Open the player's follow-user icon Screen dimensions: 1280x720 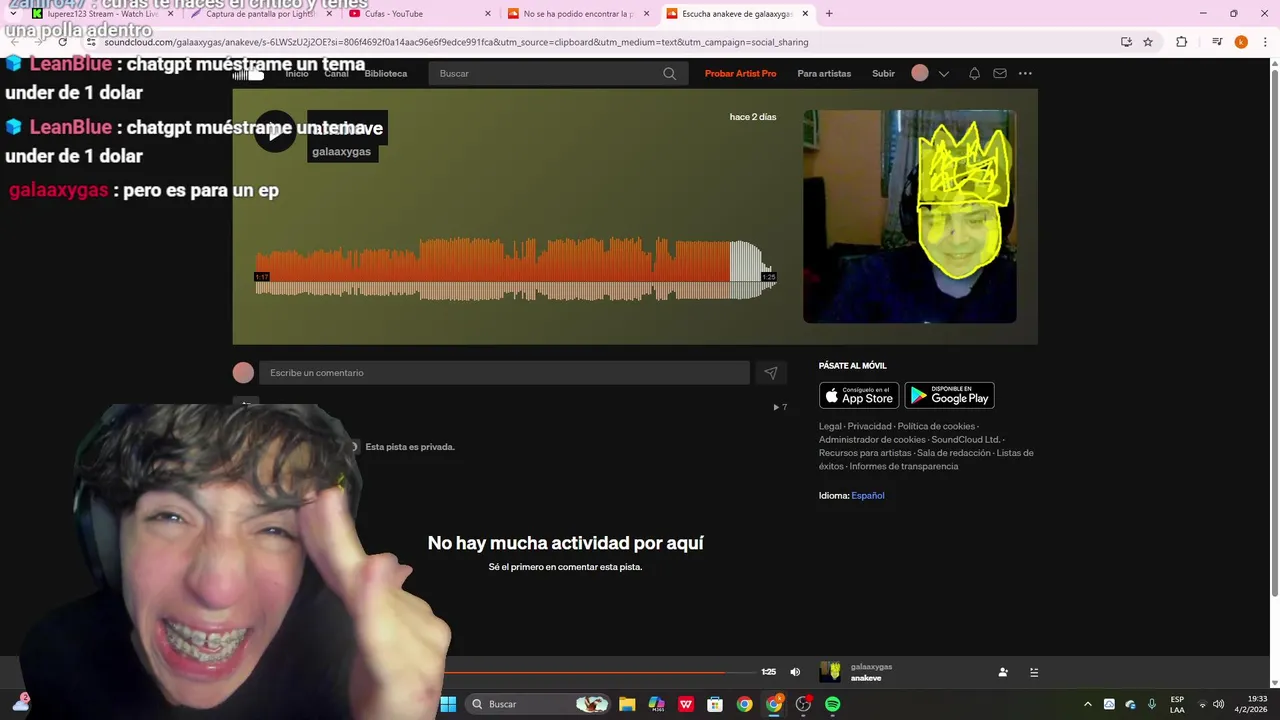tap(1003, 672)
